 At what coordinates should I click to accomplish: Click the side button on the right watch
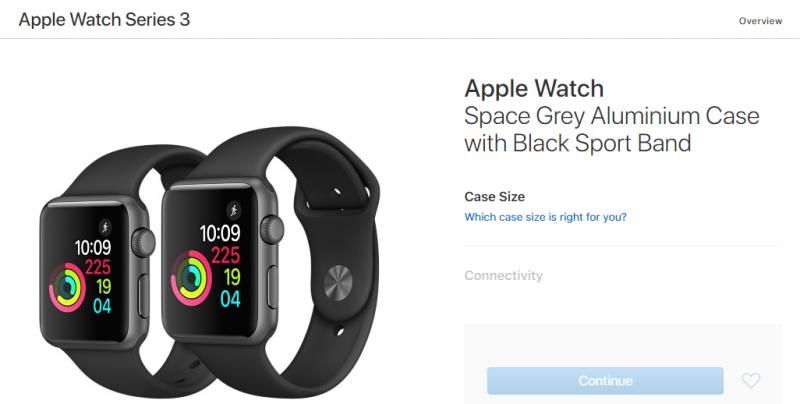click(x=273, y=287)
